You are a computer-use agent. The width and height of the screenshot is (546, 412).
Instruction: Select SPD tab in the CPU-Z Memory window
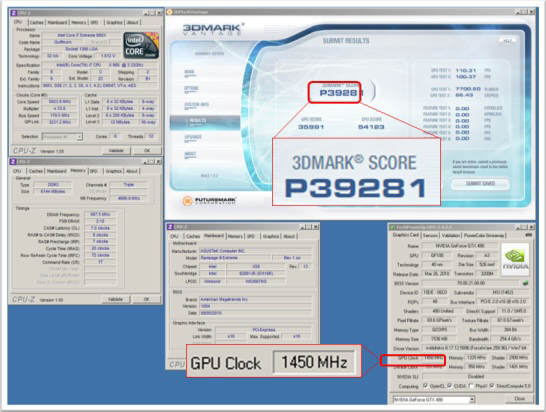94,171
